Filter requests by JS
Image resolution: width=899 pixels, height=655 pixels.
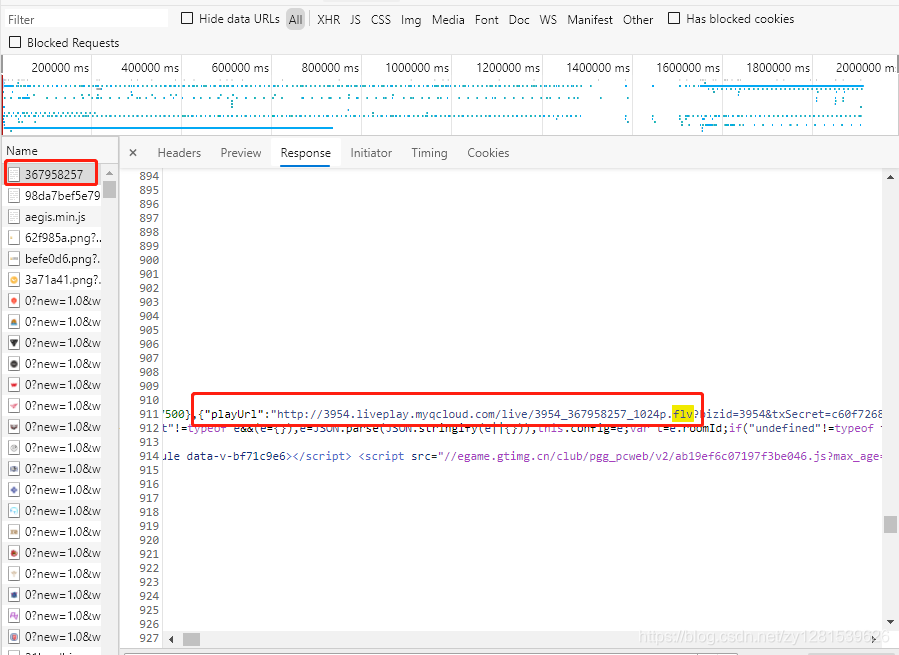pyautogui.click(x=355, y=20)
